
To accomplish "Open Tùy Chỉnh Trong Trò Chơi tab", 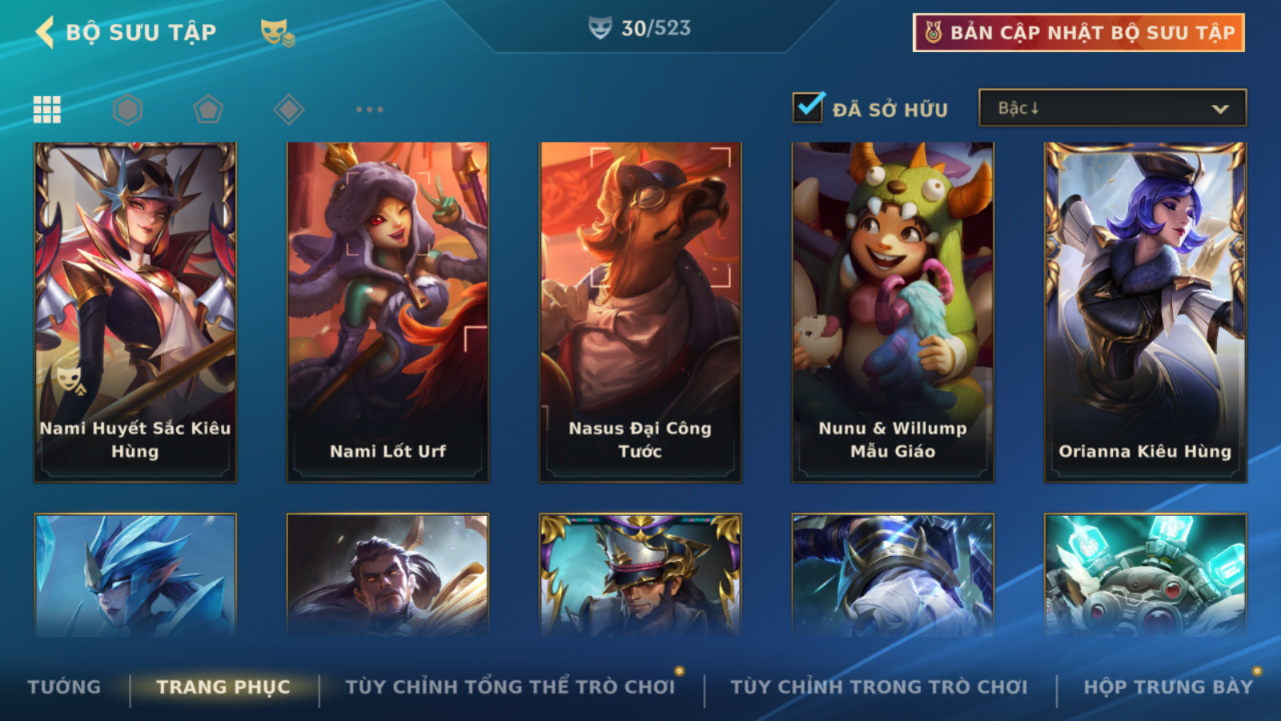I will (x=879, y=687).
